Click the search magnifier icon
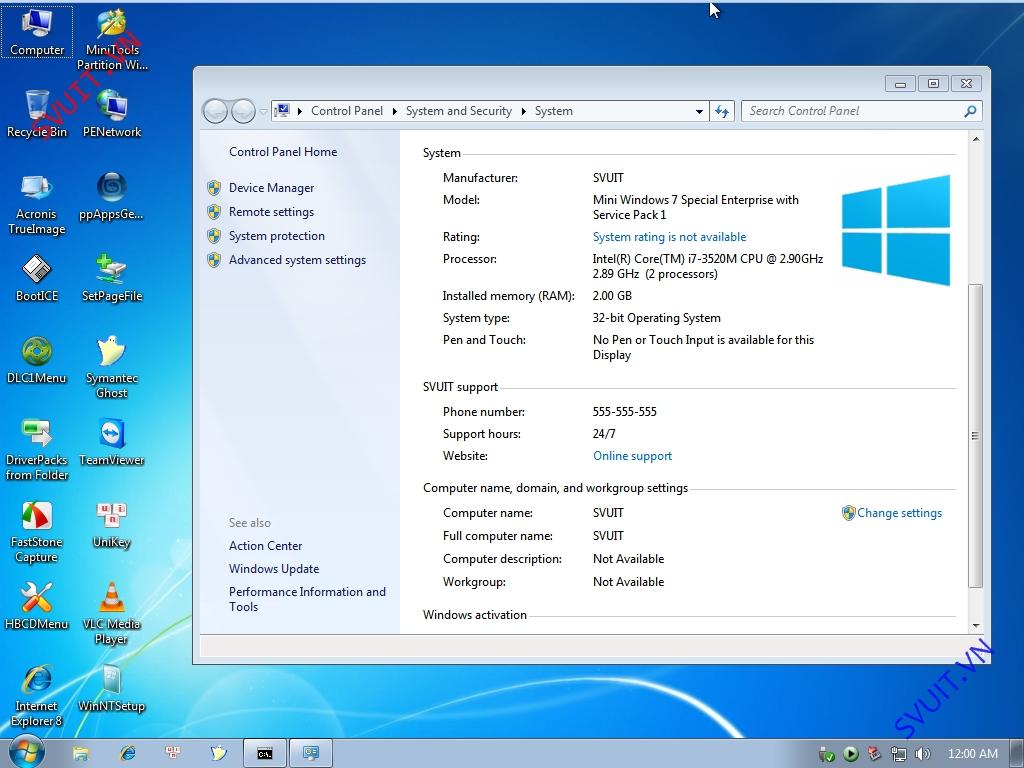1024x768 pixels. 970,111
